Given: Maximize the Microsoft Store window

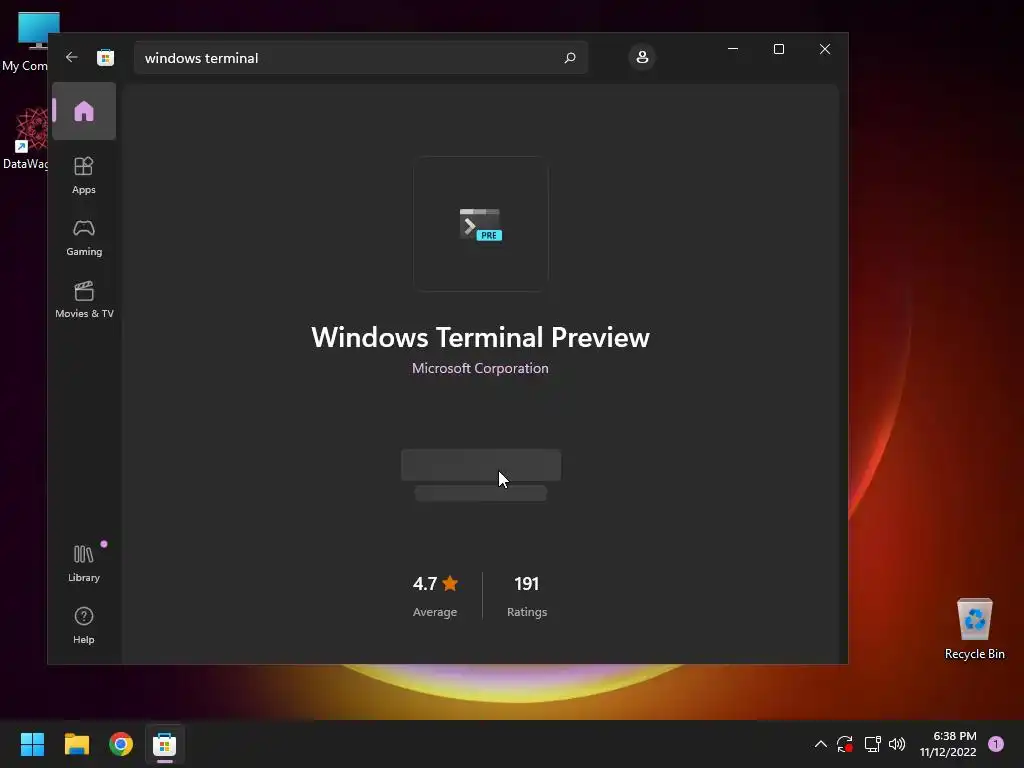Looking at the screenshot, I should 778,49.
